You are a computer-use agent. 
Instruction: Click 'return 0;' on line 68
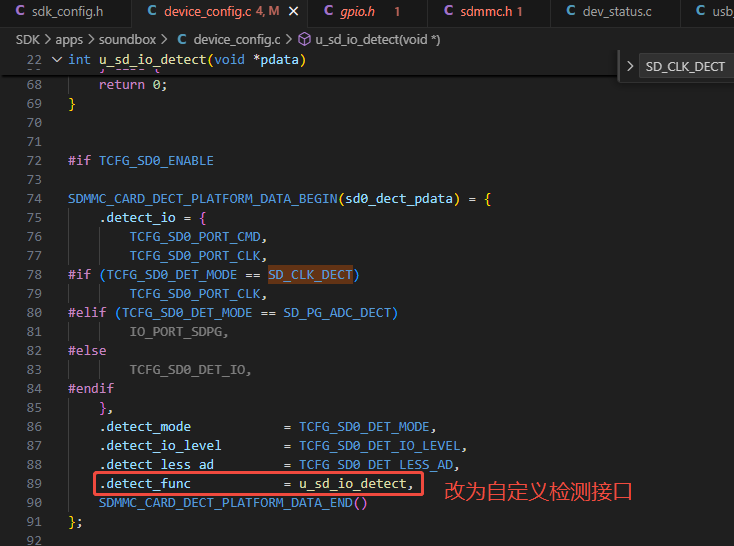point(133,85)
